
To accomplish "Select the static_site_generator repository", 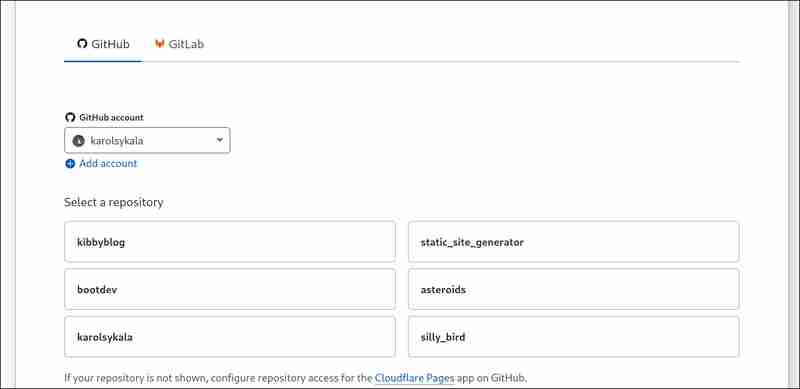I will tap(573, 242).
